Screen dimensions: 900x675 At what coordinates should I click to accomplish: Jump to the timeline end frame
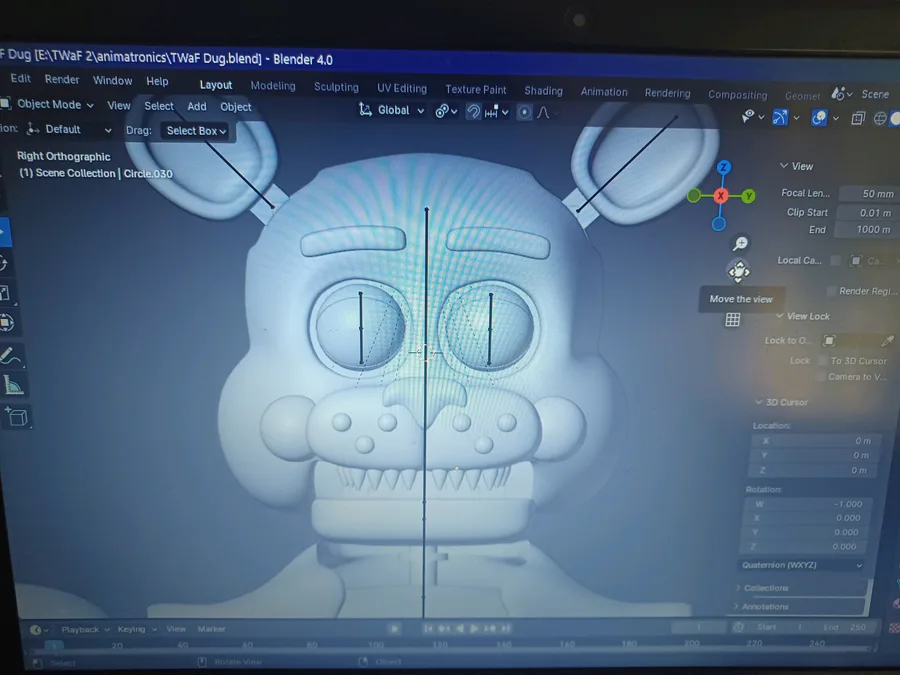[506, 629]
